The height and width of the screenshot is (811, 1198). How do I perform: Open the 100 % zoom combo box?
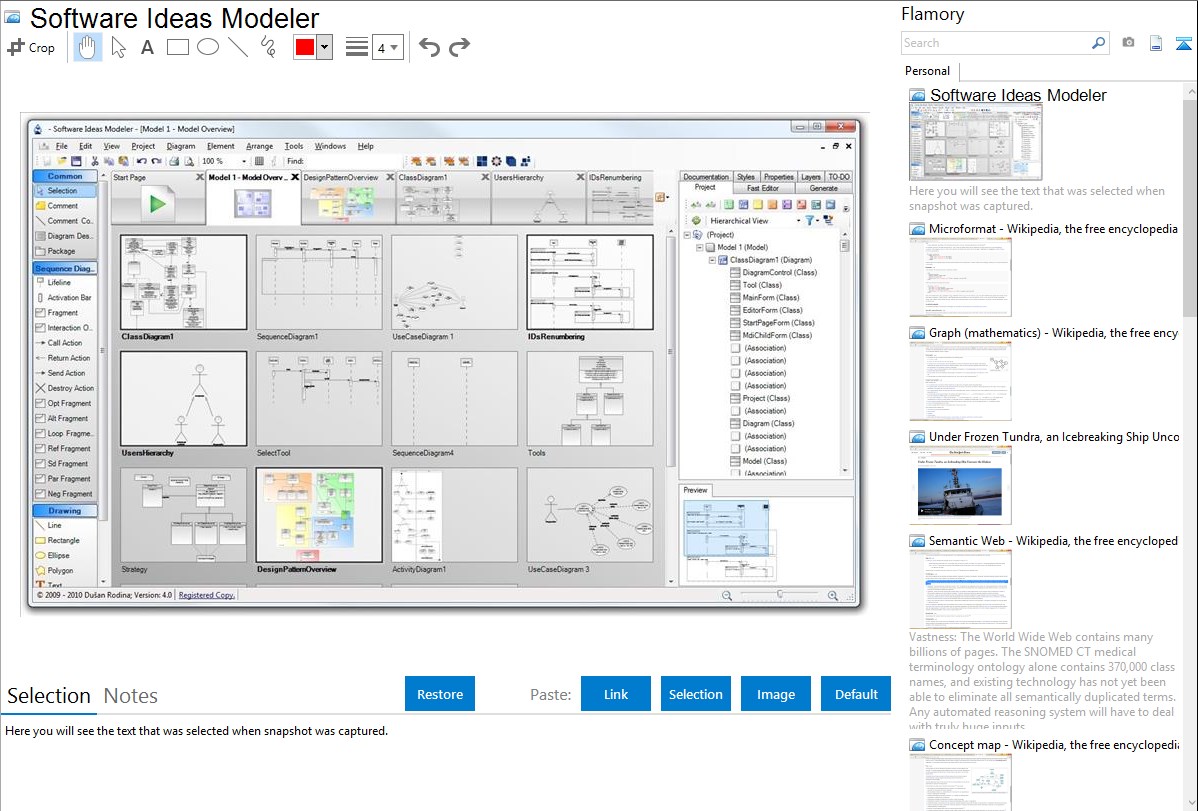(224, 161)
